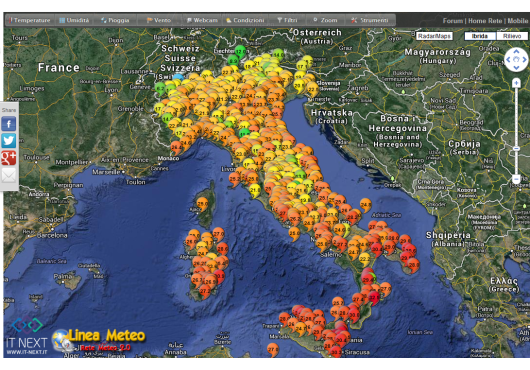The image size is (530, 370).
Task: Switch map to Rilievo view
Action: [512, 36]
